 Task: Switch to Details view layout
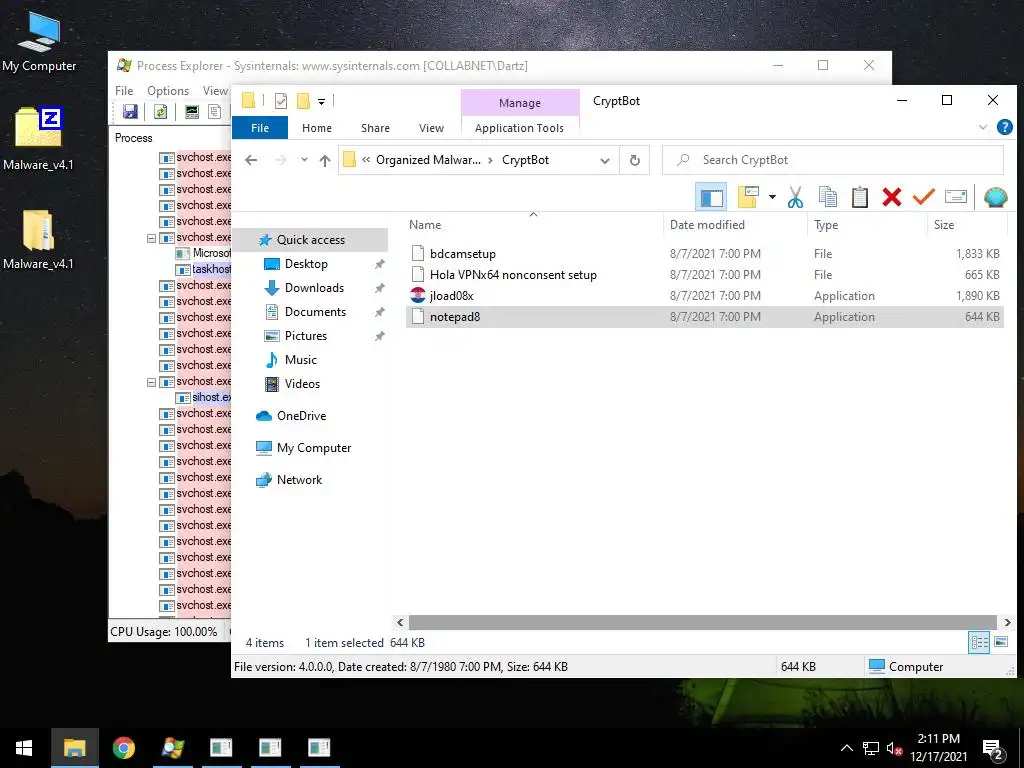(x=979, y=643)
